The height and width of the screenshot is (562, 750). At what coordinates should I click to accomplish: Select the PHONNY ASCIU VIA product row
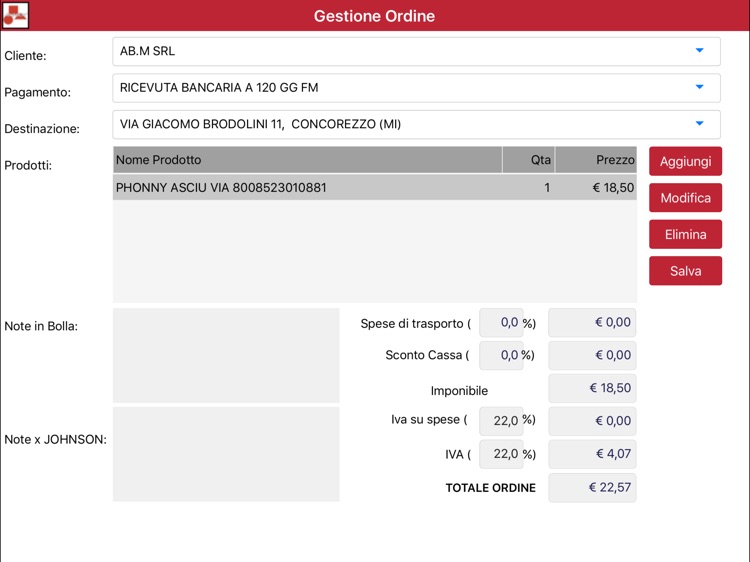point(375,187)
